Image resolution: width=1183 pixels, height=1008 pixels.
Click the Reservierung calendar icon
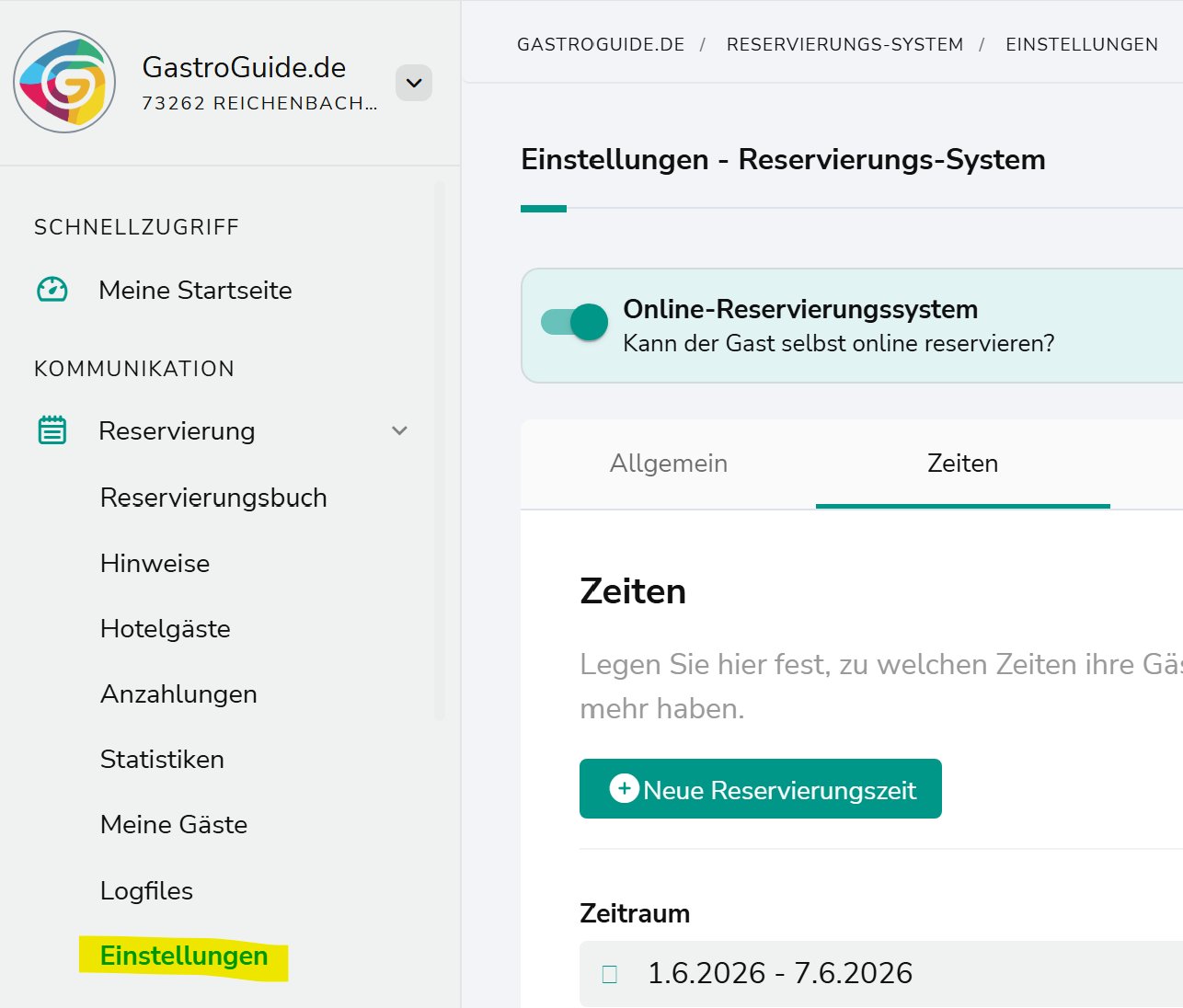click(52, 430)
